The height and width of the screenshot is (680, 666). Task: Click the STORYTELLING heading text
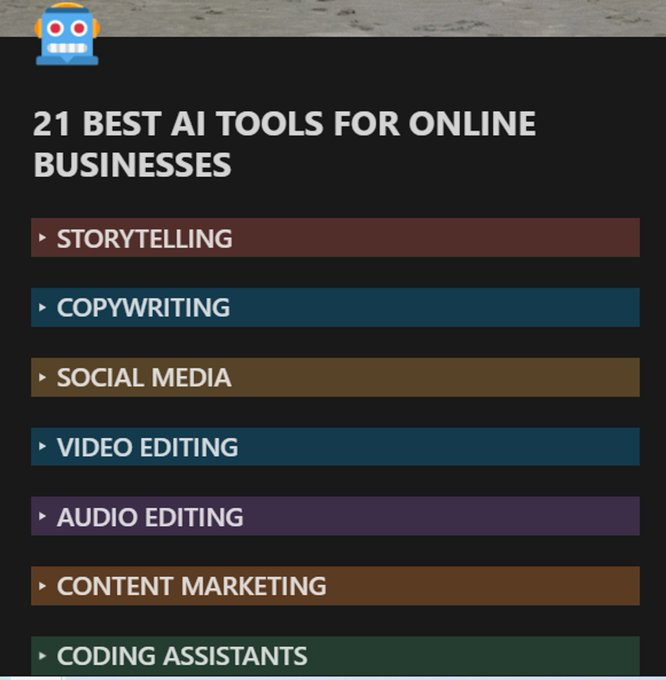pos(144,239)
